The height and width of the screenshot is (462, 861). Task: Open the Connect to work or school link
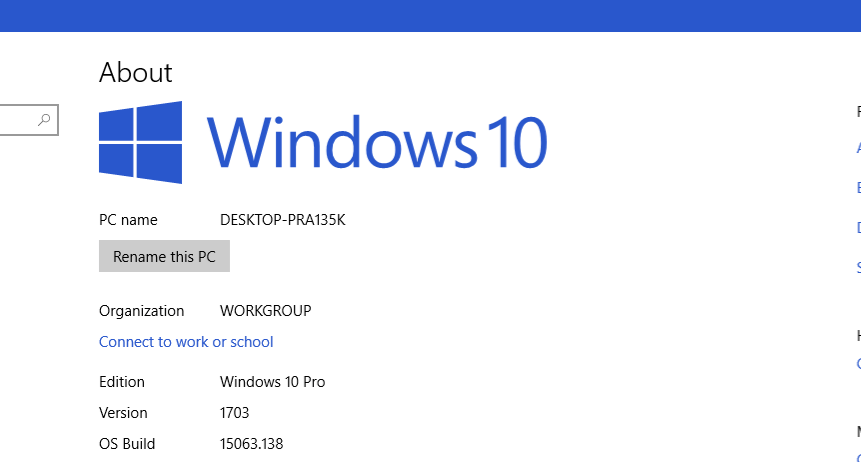pyautogui.click(x=186, y=342)
